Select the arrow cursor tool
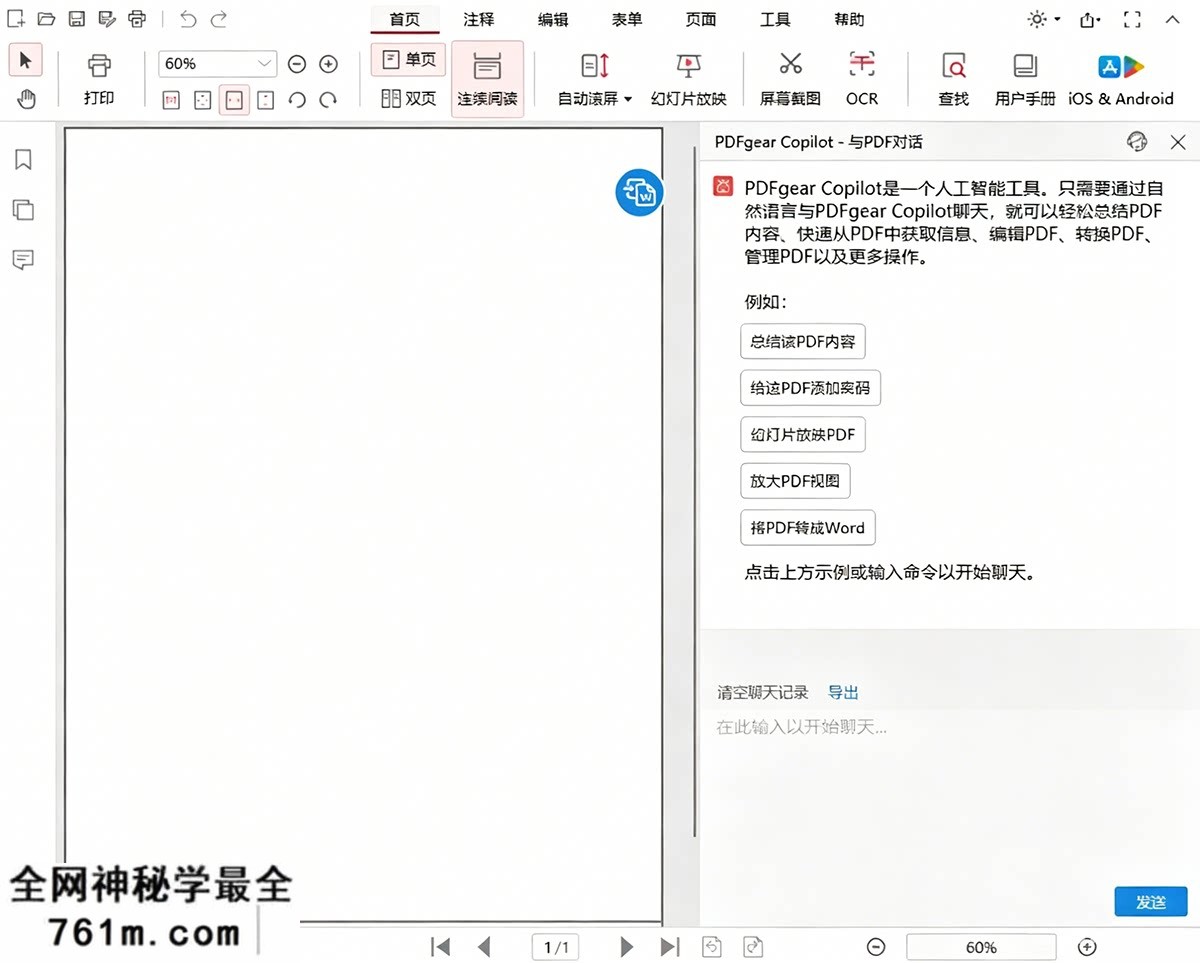The width and height of the screenshot is (1200, 963). 25,60
